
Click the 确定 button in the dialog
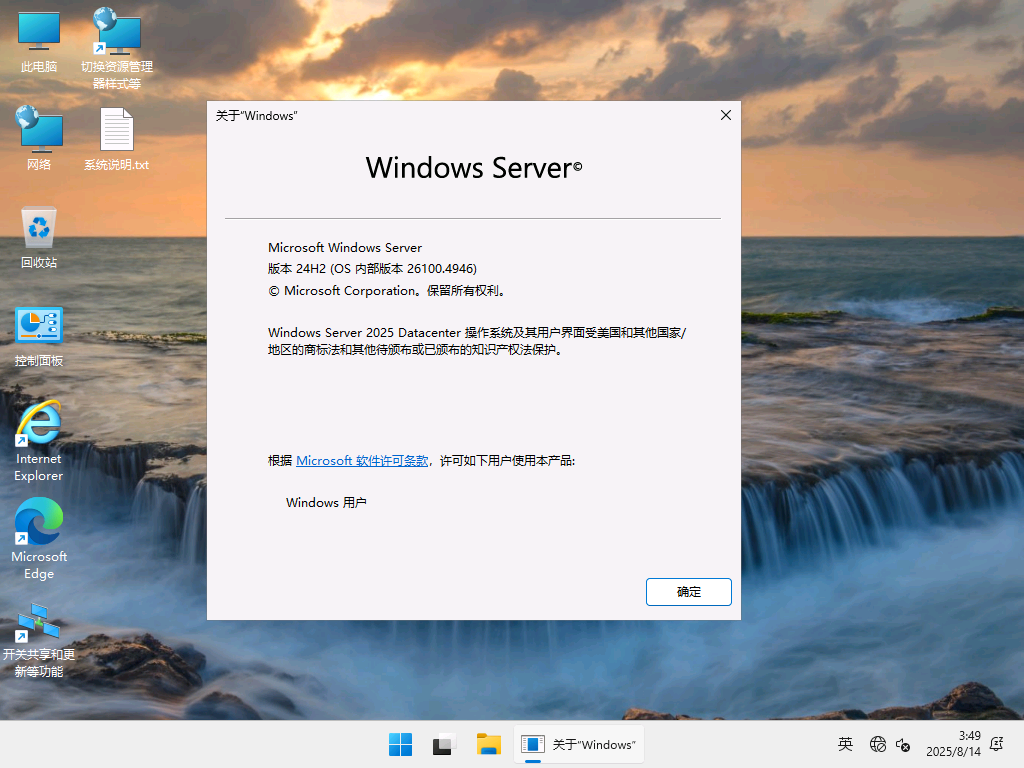pyautogui.click(x=688, y=592)
